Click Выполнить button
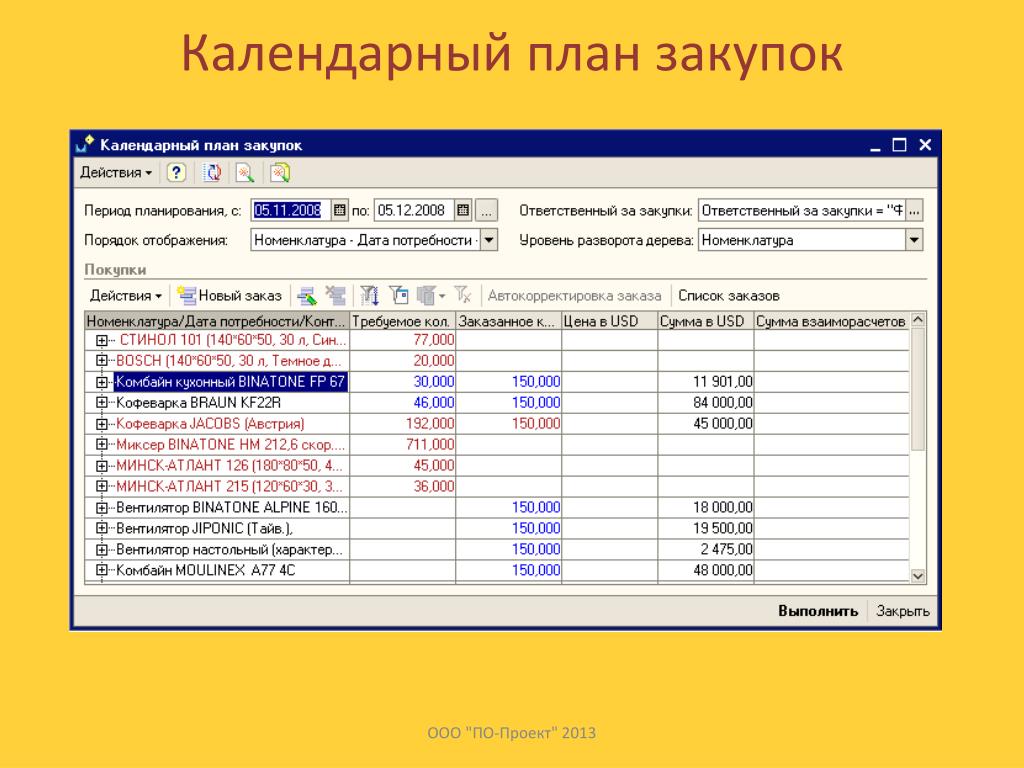1024x768 pixels. click(818, 611)
